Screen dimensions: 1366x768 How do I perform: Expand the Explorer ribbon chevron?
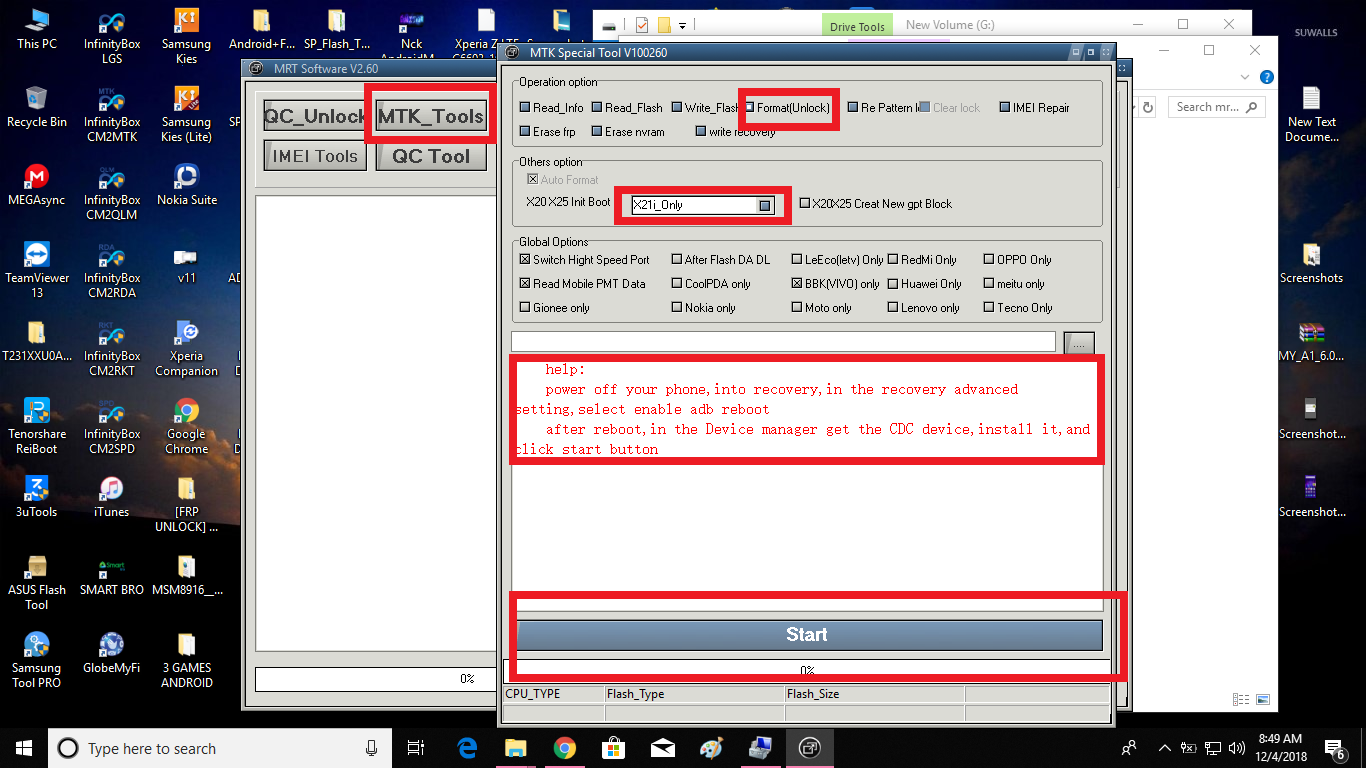click(1247, 77)
